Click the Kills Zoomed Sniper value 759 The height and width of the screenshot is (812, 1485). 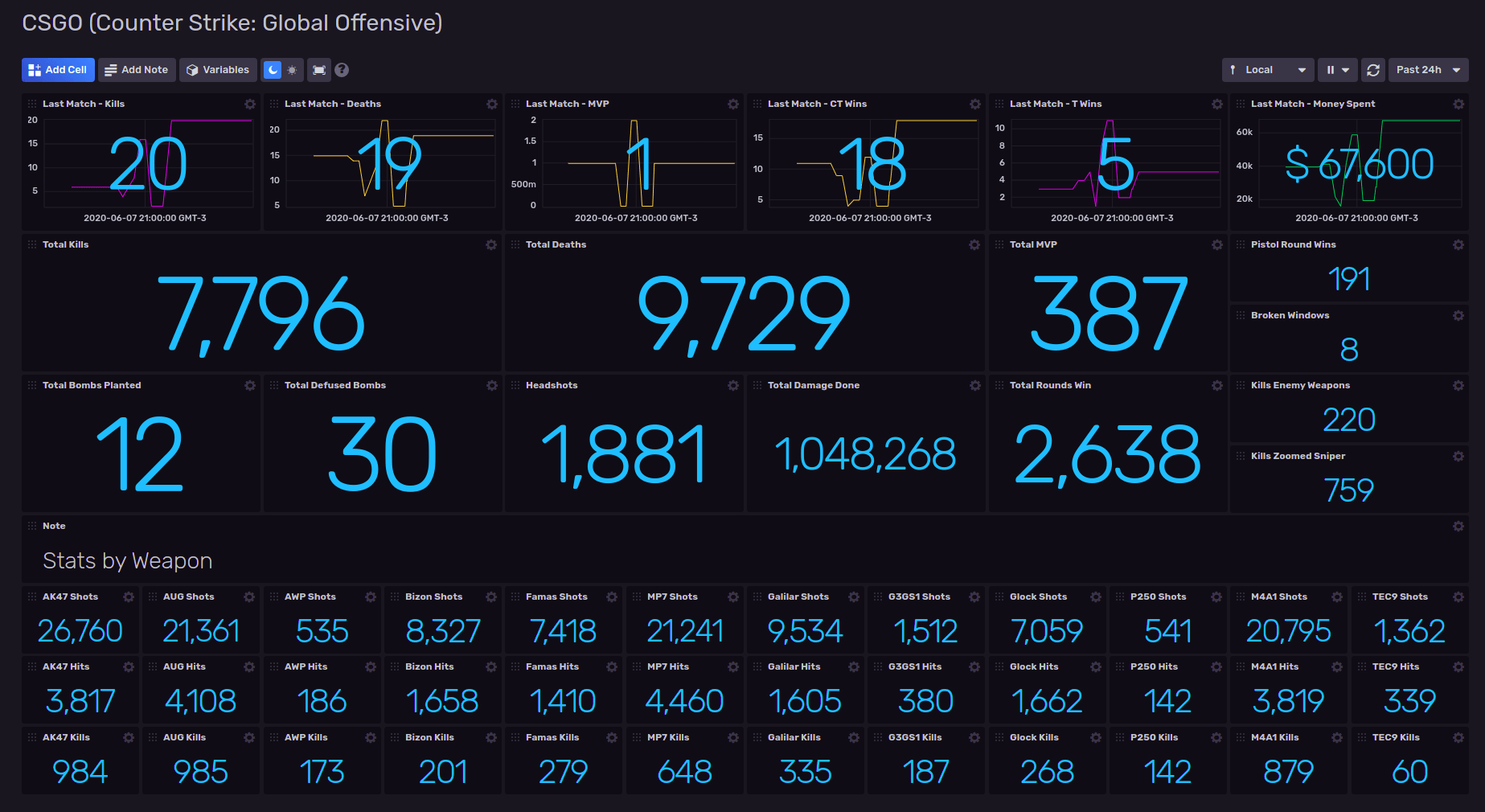point(1349,490)
